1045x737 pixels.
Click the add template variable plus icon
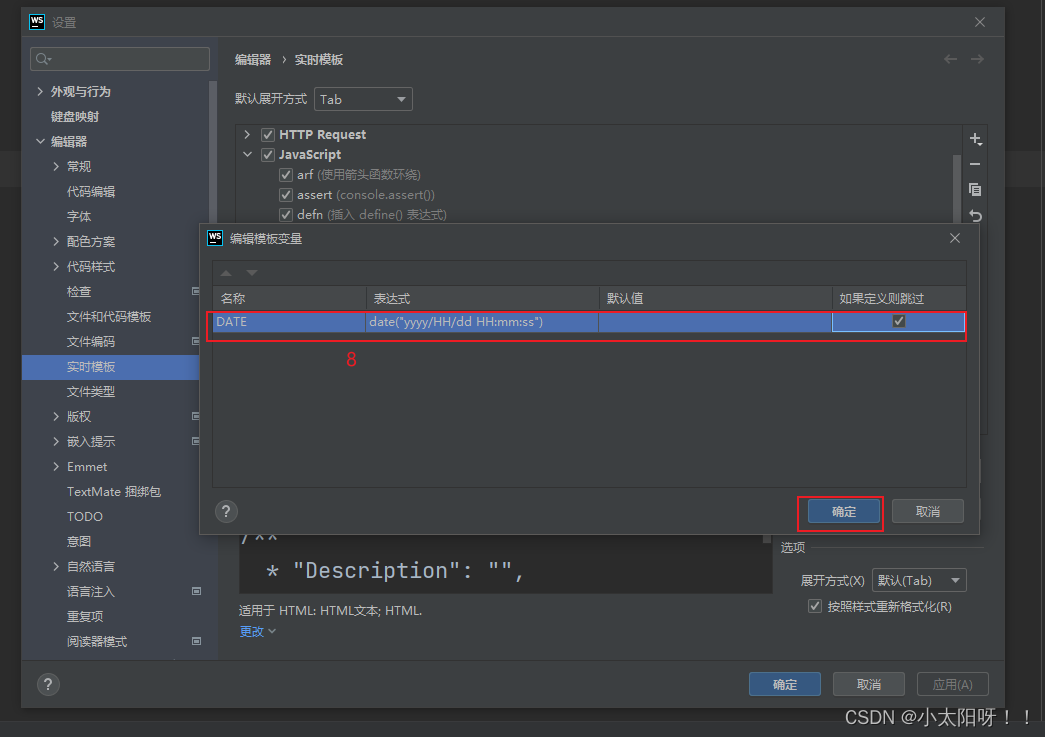pos(976,139)
